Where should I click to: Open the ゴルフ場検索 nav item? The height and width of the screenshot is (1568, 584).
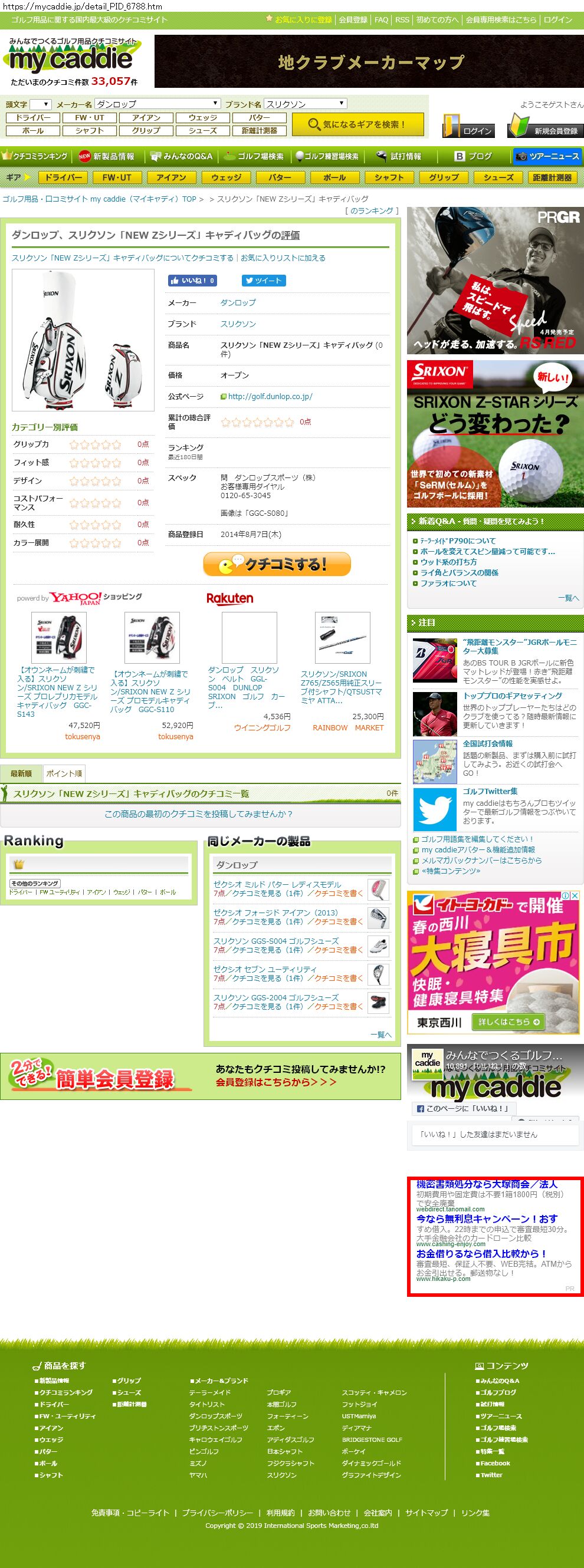coord(254,156)
